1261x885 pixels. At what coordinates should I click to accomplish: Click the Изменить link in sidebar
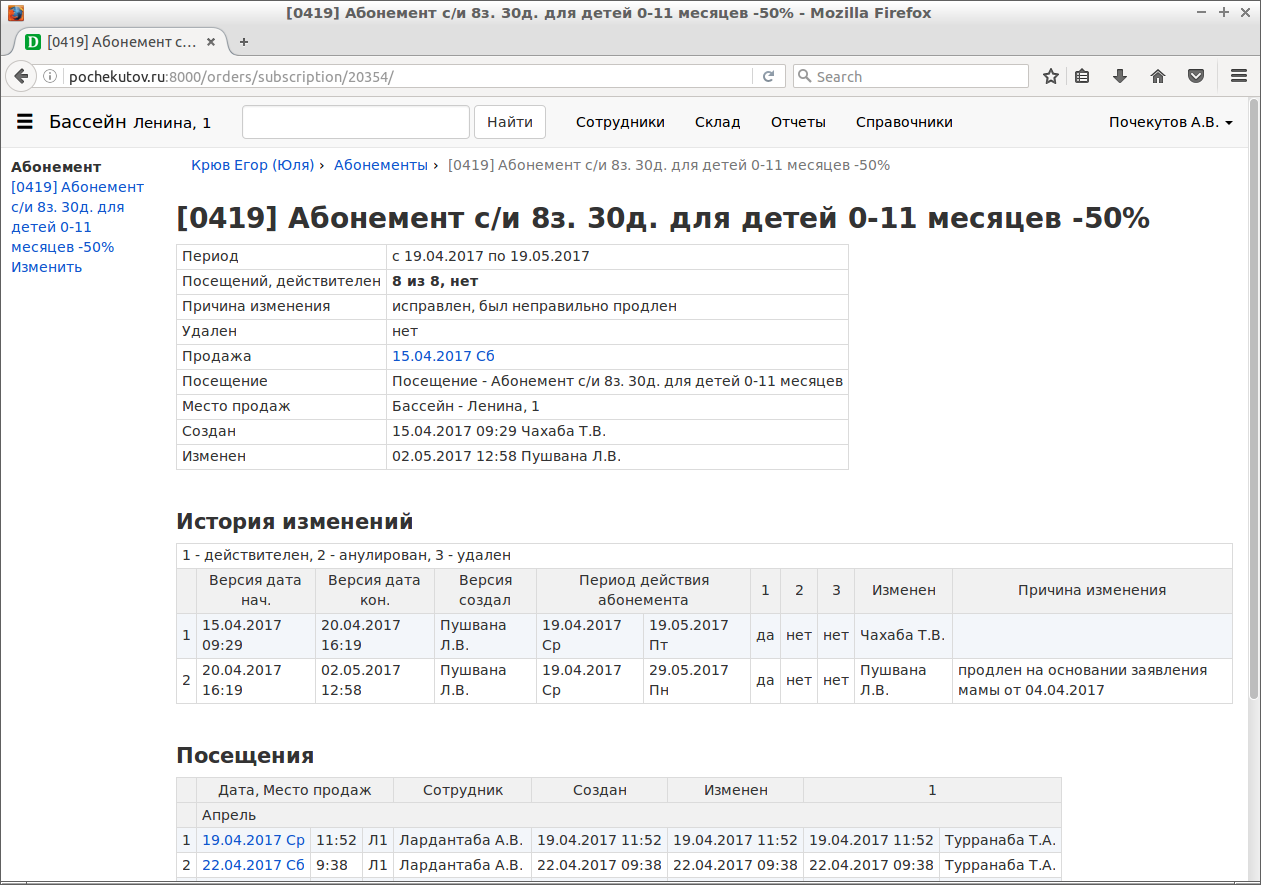47,267
